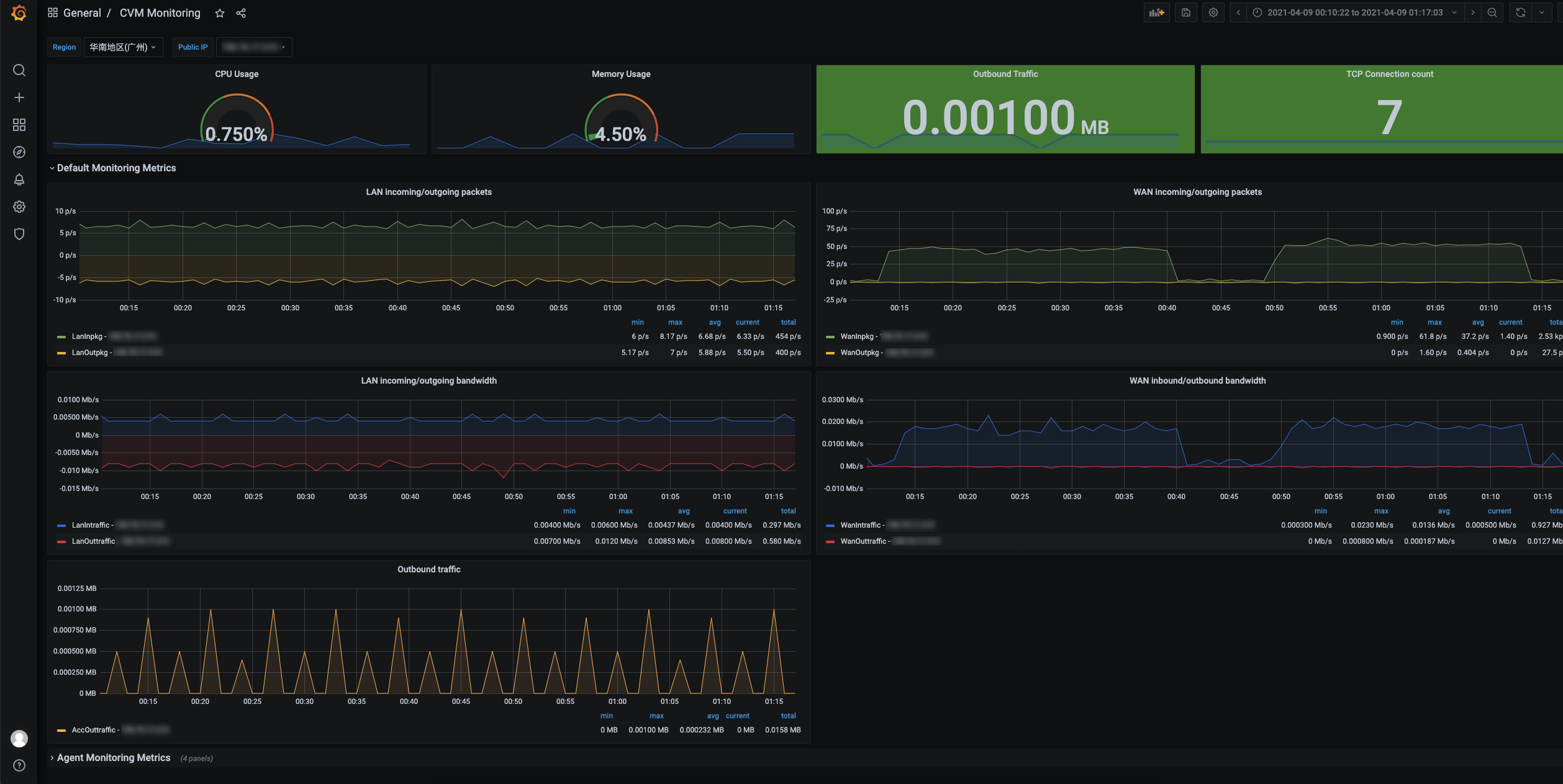The width and height of the screenshot is (1563, 784).
Task: Collapse the Default Monitoring Metrics row
Action: (x=116, y=168)
